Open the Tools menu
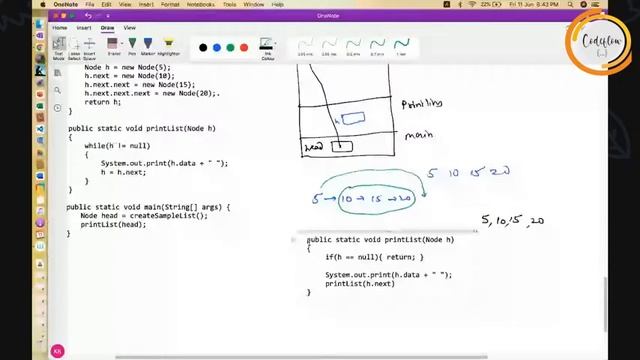 click(229, 4)
